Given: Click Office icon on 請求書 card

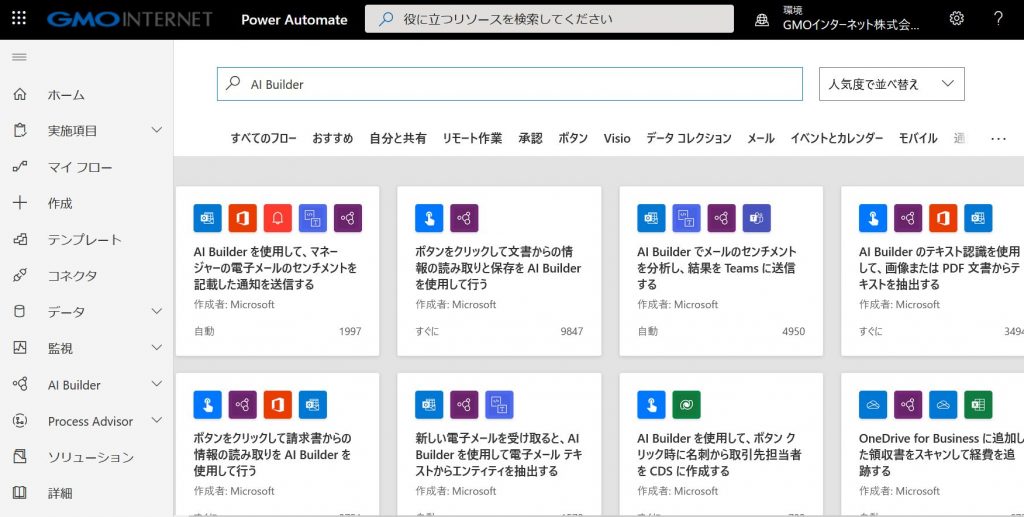Looking at the screenshot, I should click(278, 405).
